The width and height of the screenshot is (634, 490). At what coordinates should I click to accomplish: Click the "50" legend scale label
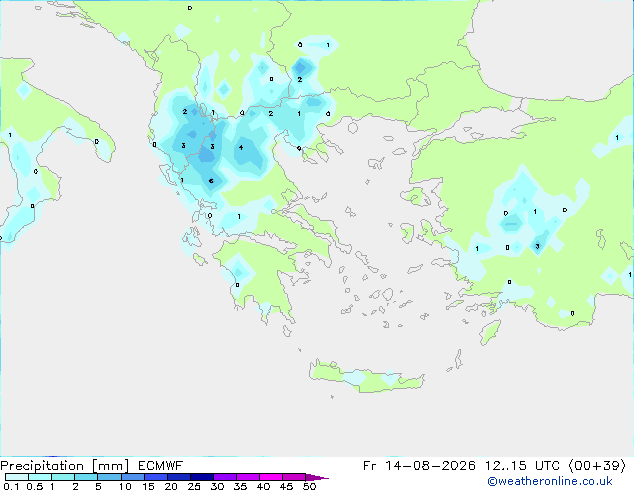click(x=309, y=486)
